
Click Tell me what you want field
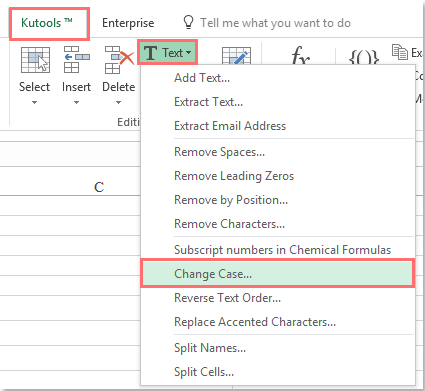pos(275,23)
